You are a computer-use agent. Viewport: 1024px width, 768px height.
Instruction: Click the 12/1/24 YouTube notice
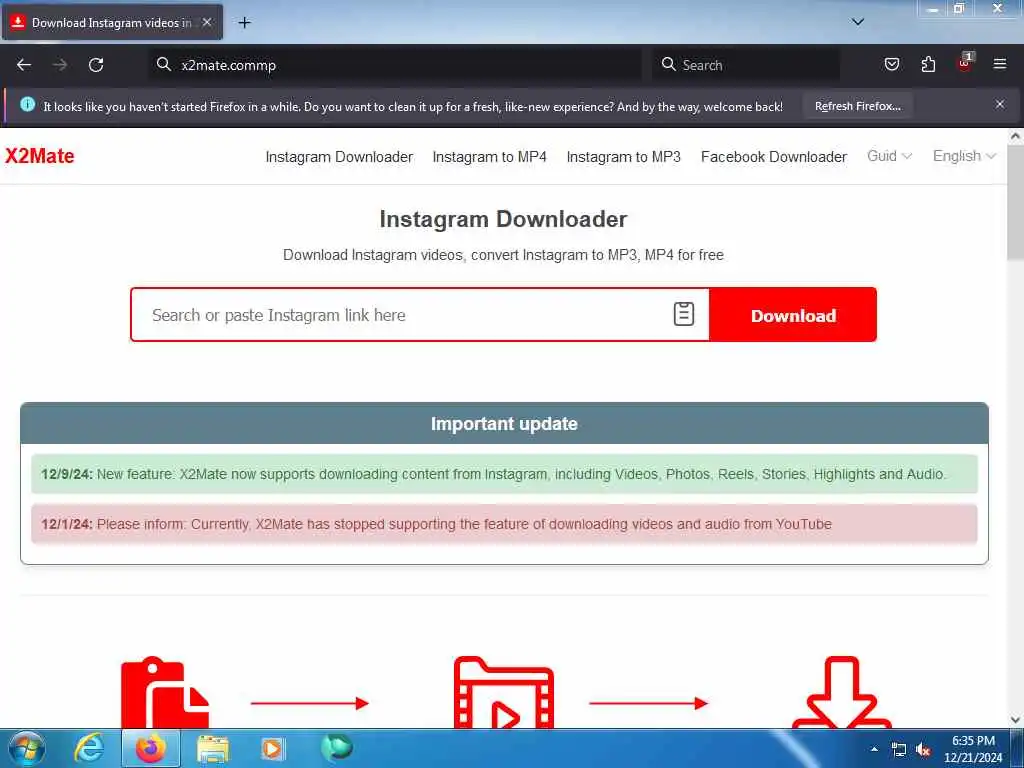(x=504, y=524)
